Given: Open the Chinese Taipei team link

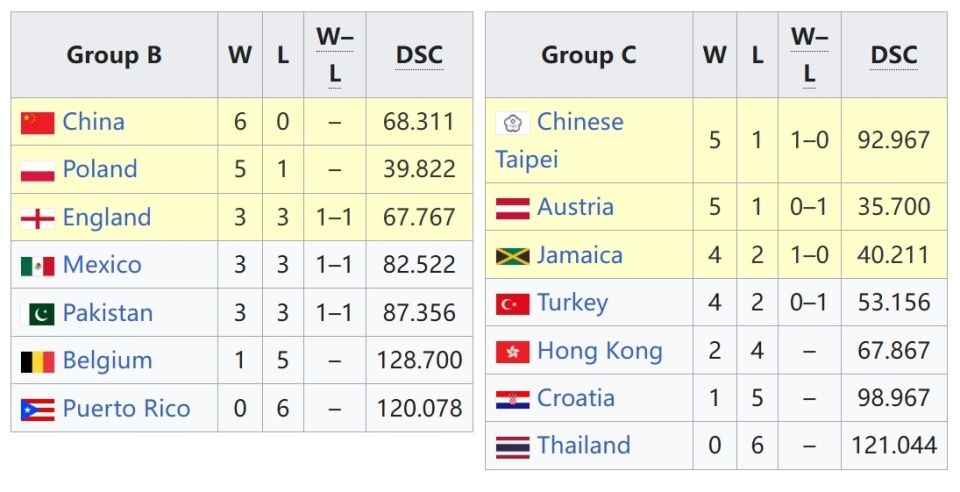Looking at the screenshot, I should pyautogui.click(x=579, y=123).
